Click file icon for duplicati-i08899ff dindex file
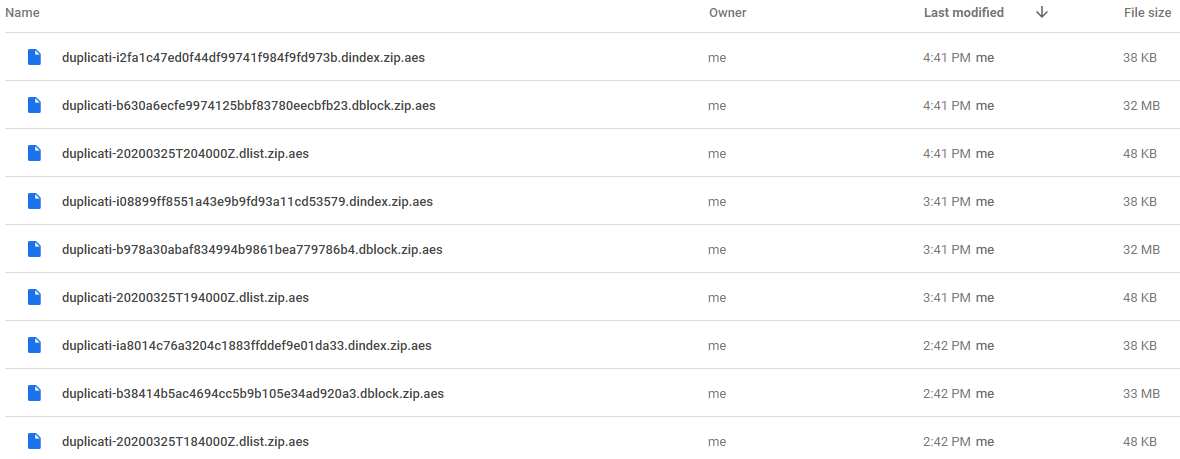The image size is (1180, 459). [x=34, y=202]
